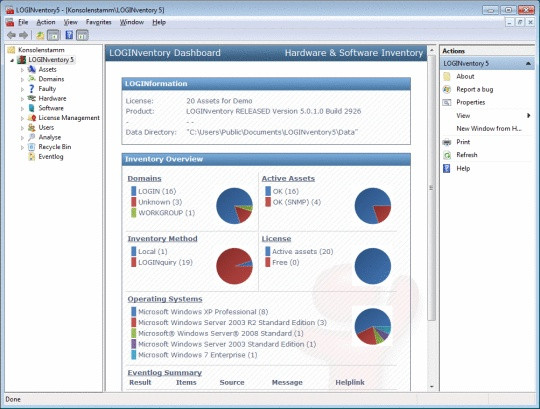Click the Up one level toolbar icon
Viewport: 540px width, 409px height.
coord(40,35)
